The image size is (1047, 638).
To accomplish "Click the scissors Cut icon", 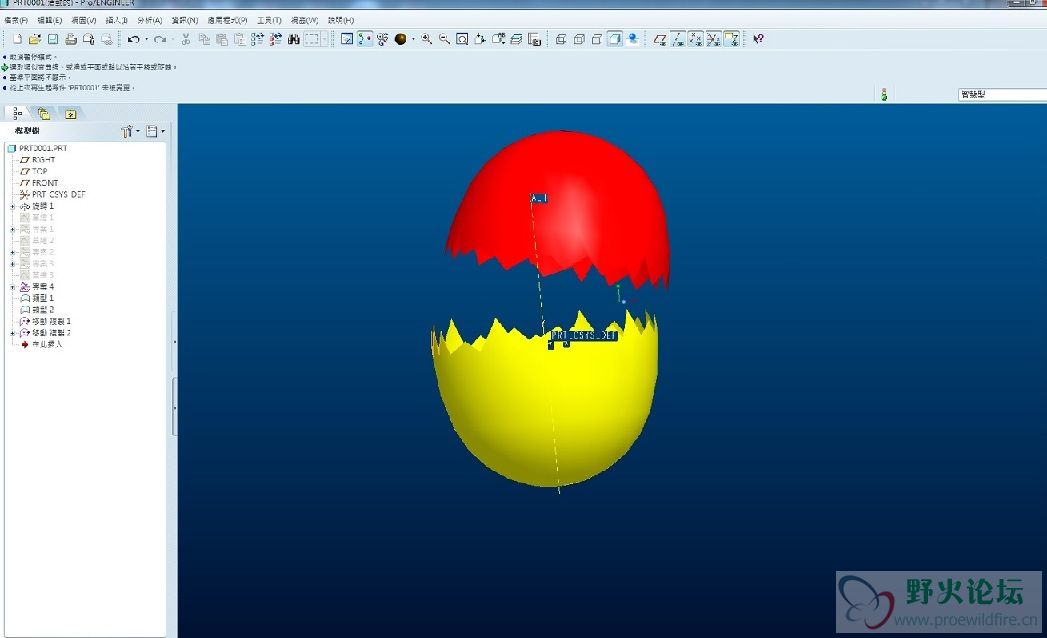I will tap(186, 39).
